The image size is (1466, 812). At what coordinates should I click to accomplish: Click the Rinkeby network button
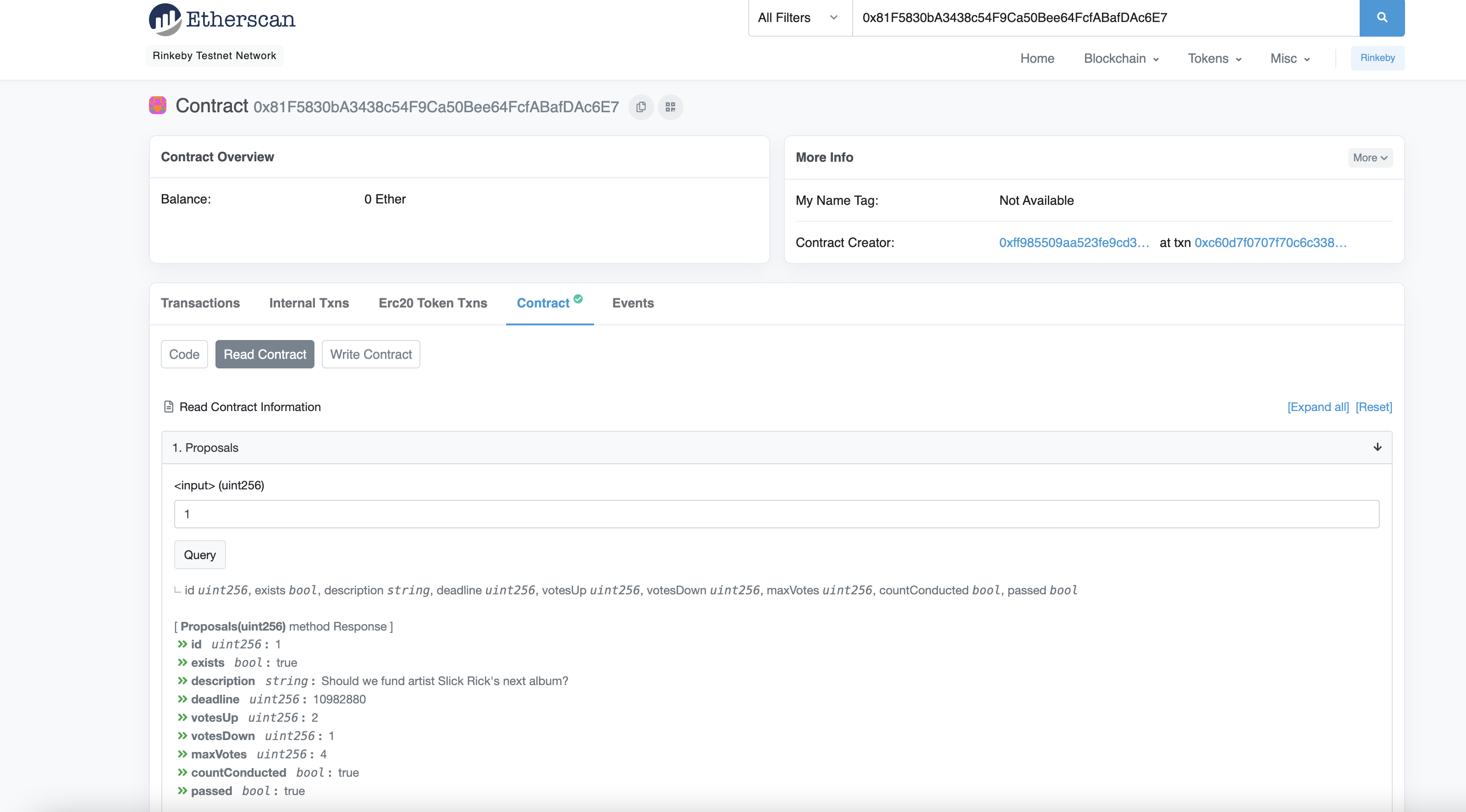[x=1377, y=57]
